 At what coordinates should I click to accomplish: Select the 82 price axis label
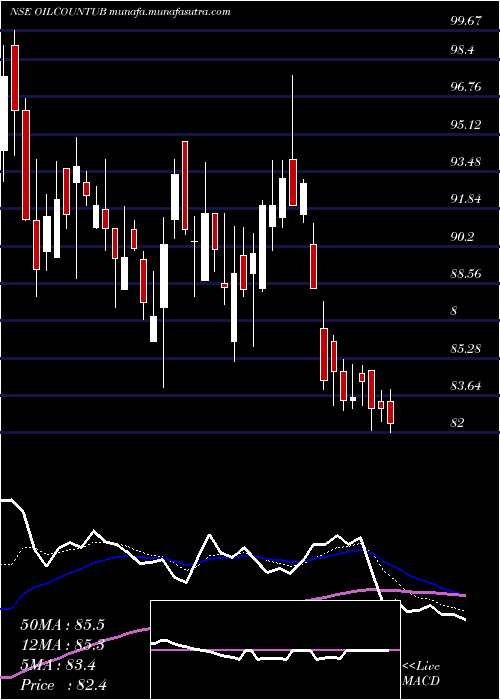tap(458, 422)
